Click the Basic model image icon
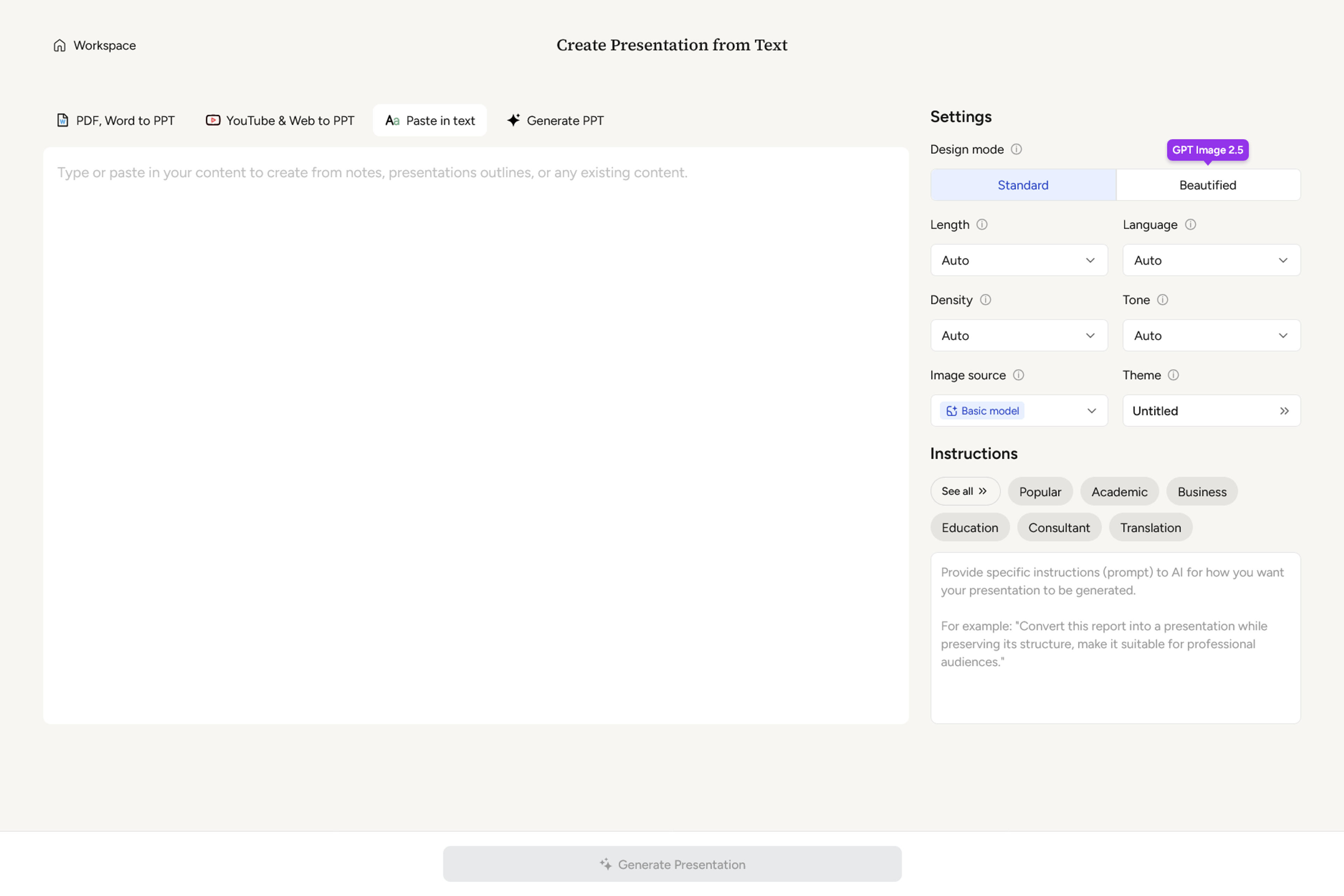Viewport: 1344px width, 896px height. [x=951, y=411]
